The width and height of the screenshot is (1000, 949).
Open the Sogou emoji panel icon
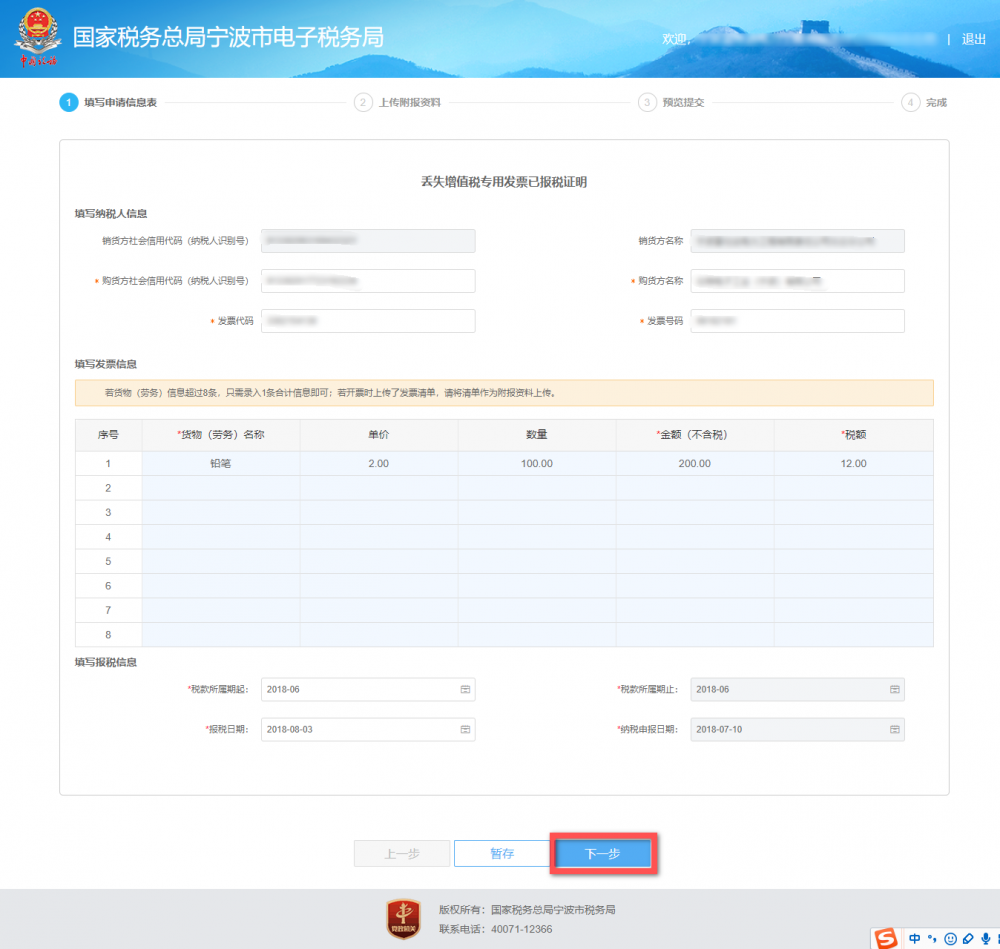949,938
